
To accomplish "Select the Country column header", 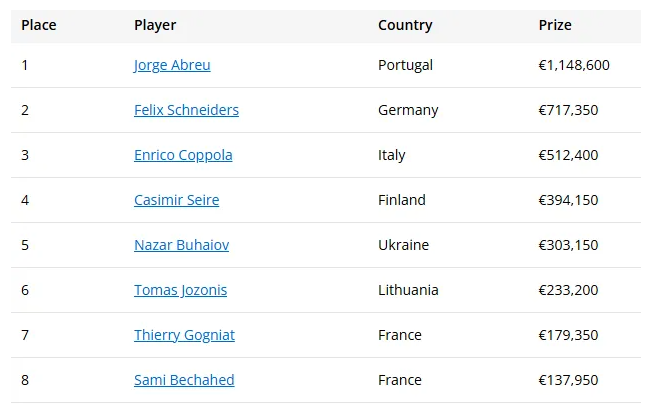I will pyautogui.click(x=405, y=25).
